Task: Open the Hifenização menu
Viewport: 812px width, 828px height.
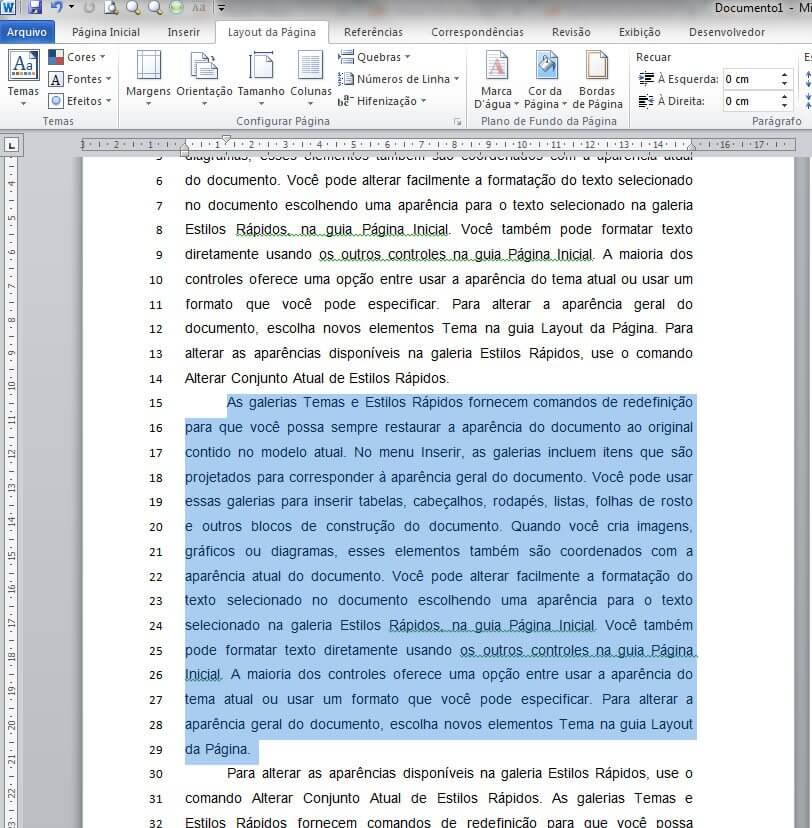Action: (x=383, y=101)
